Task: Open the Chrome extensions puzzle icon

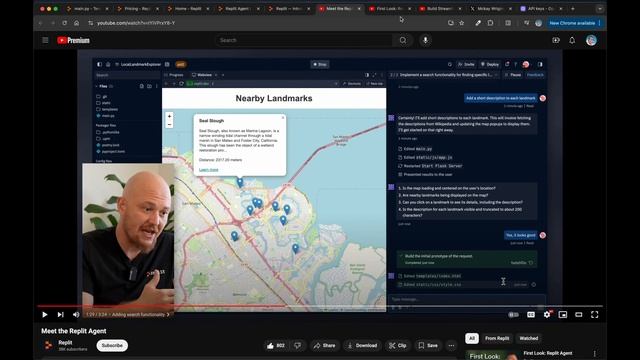Action: click(490, 23)
